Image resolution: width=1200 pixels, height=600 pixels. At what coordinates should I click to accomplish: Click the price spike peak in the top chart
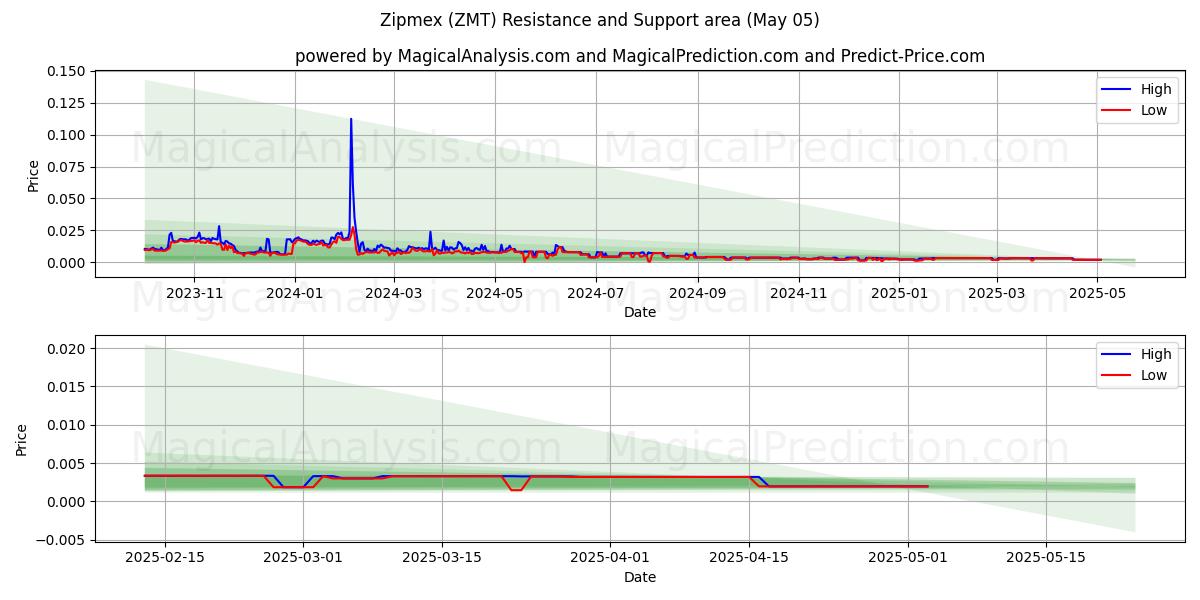click(x=351, y=119)
